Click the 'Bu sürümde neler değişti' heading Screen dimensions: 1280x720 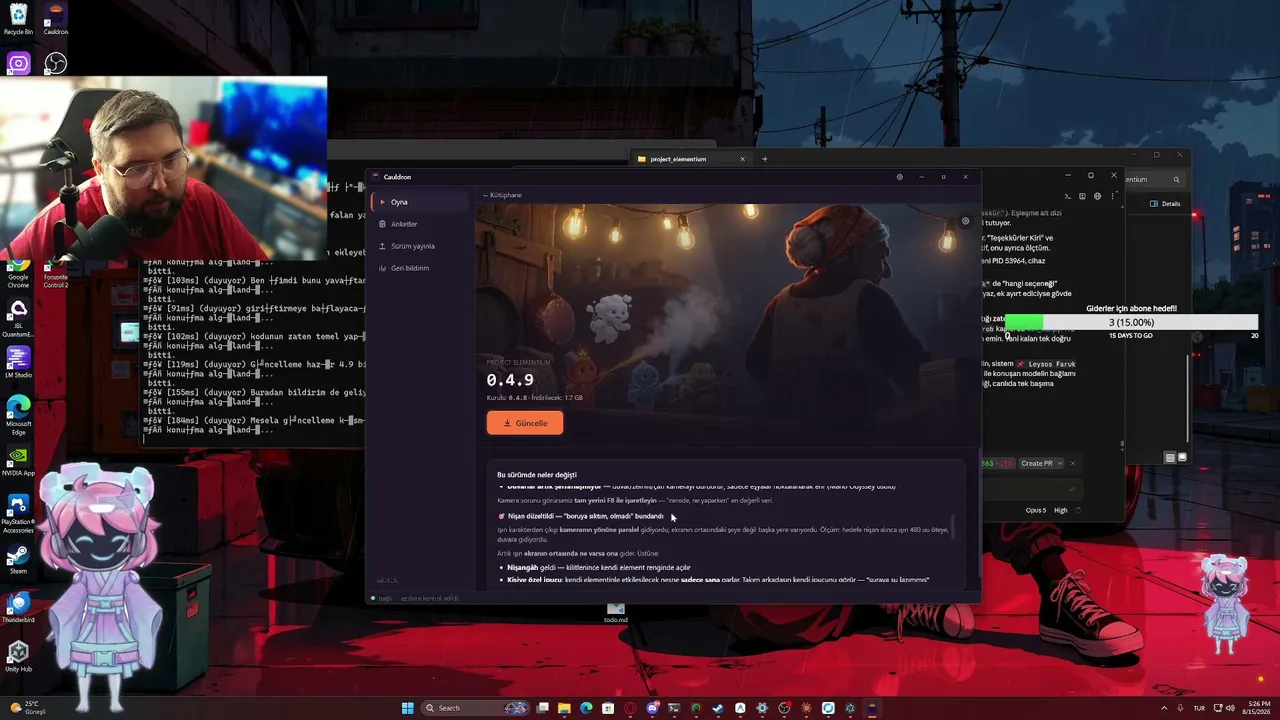pyautogui.click(x=537, y=474)
